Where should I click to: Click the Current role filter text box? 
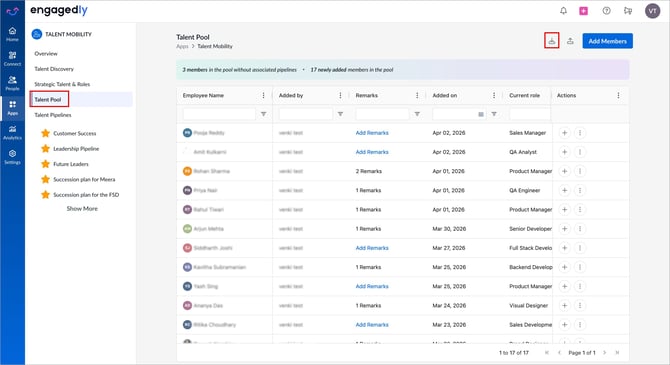[530, 114]
